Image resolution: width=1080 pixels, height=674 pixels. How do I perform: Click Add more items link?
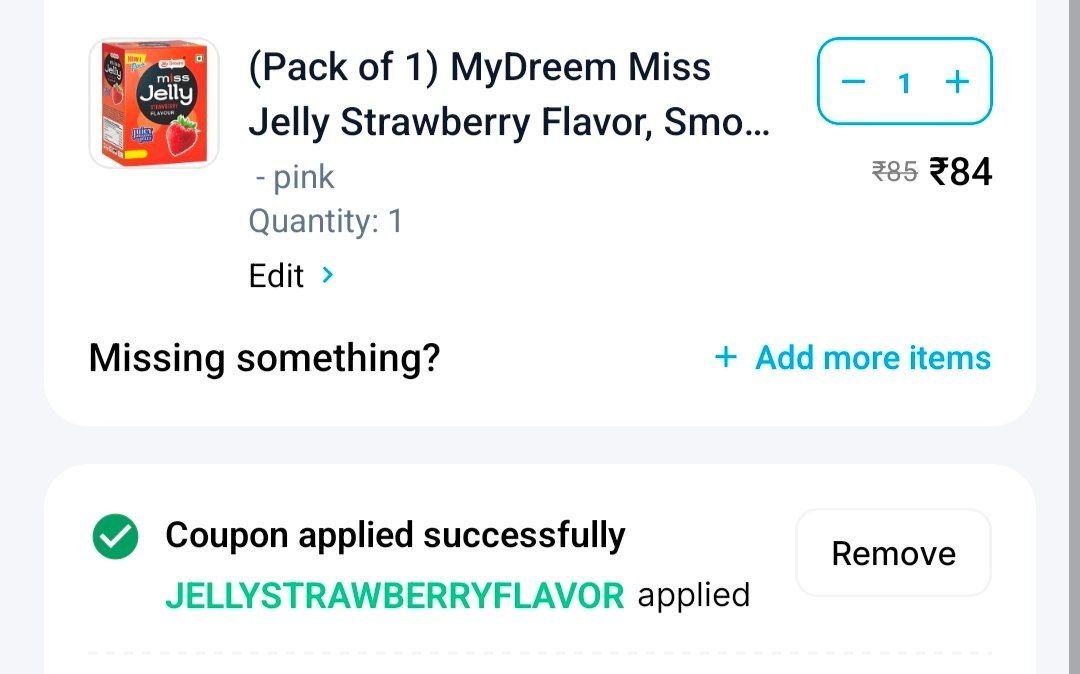coord(873,357)
